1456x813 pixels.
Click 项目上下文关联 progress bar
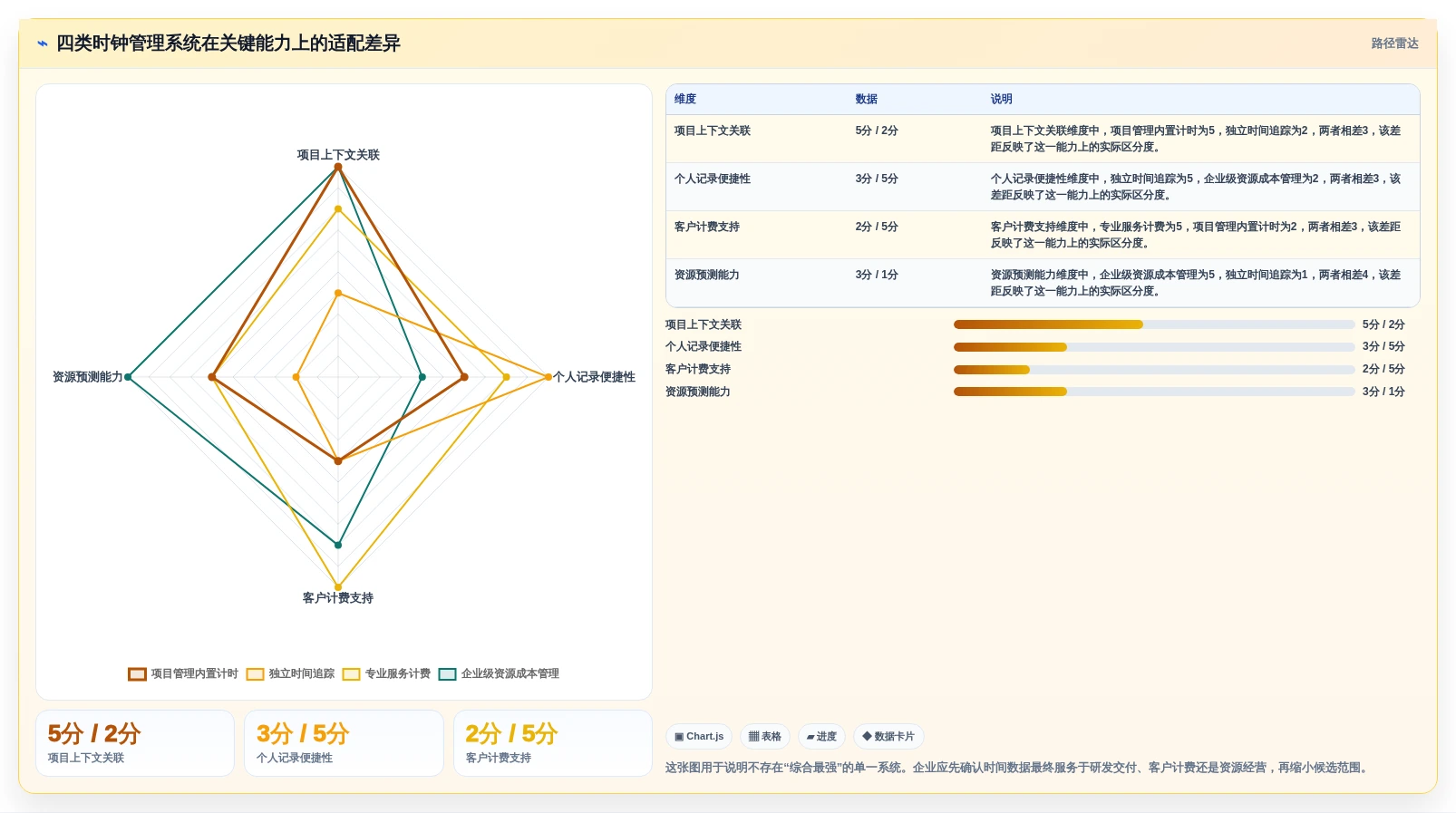[1154, 324]
